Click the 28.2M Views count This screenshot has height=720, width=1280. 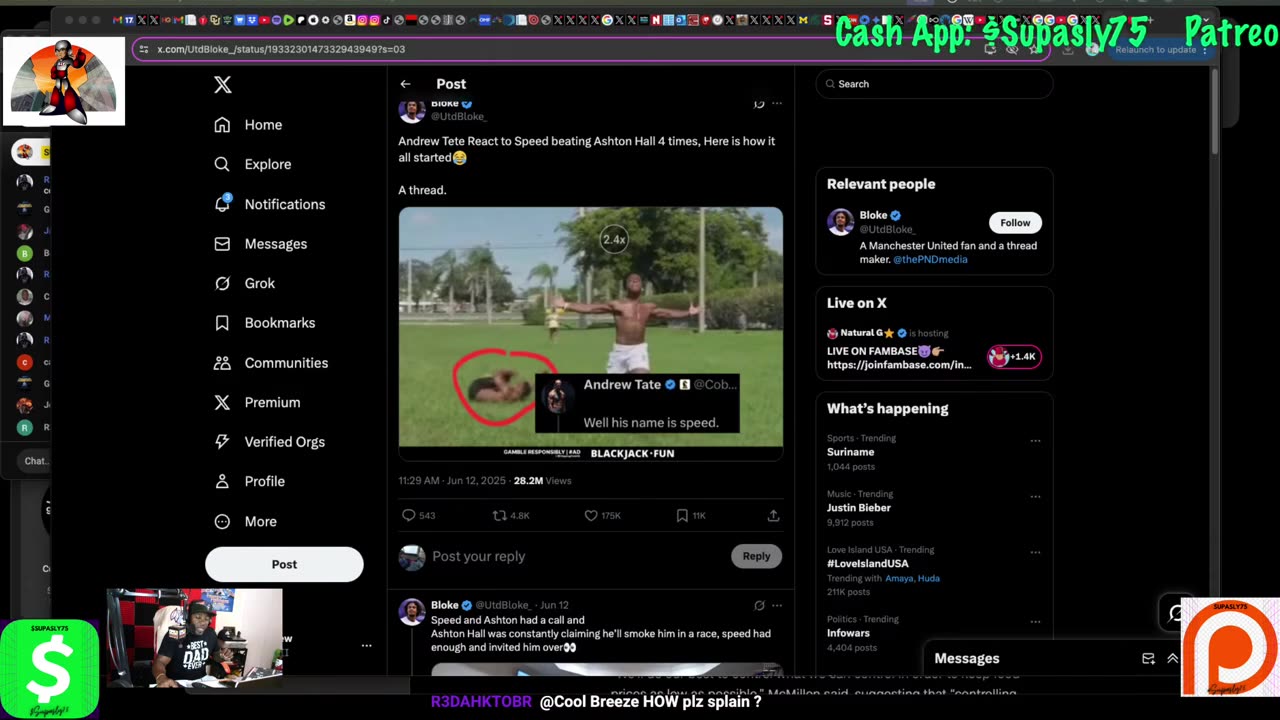click(x=542, y=481)
